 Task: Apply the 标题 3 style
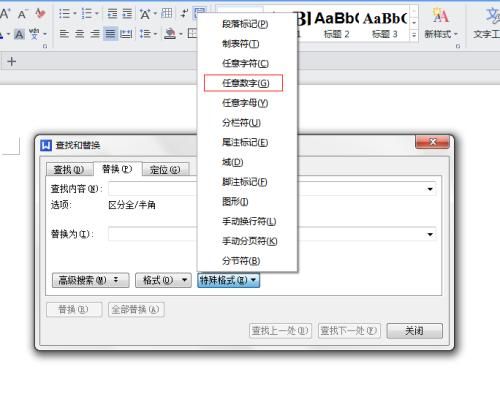point(385,24)
